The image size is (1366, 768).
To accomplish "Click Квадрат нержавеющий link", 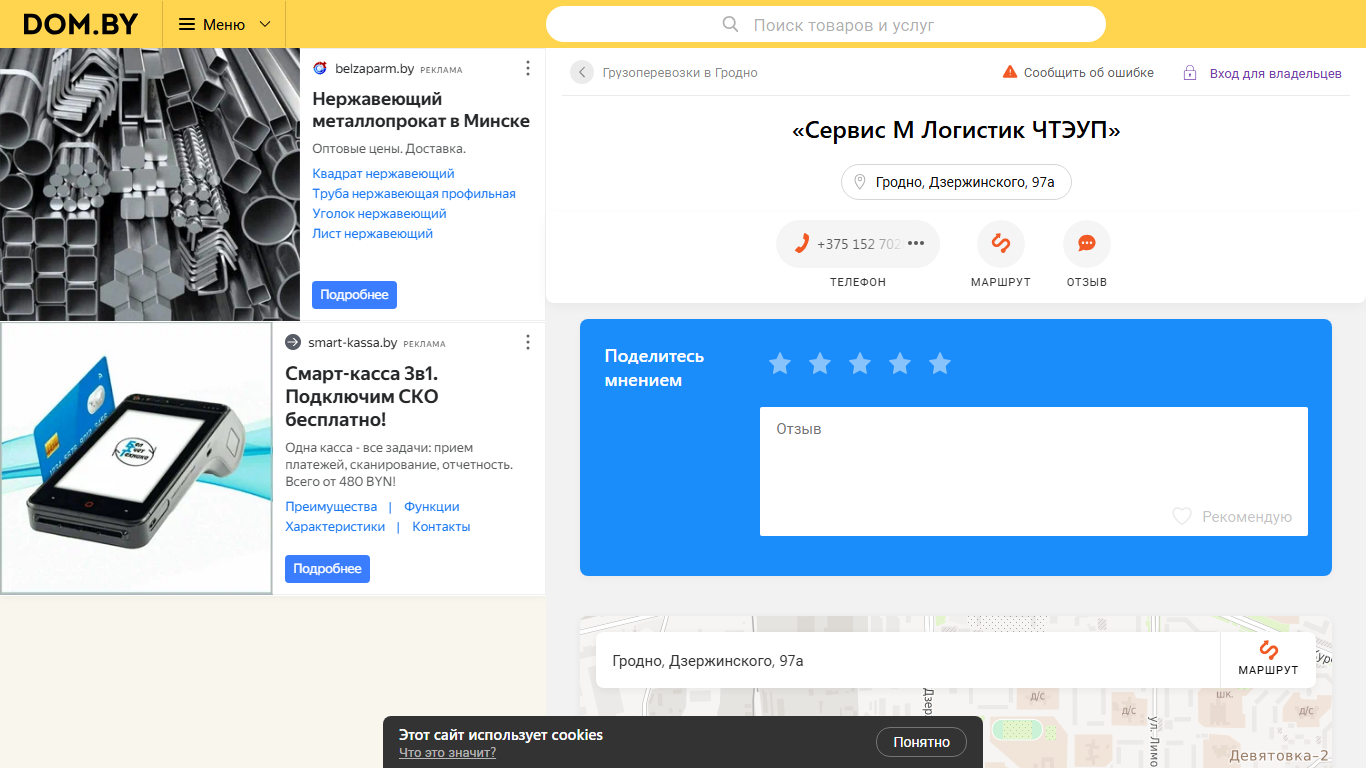I will pyautogui.click(x=384, y=174).
